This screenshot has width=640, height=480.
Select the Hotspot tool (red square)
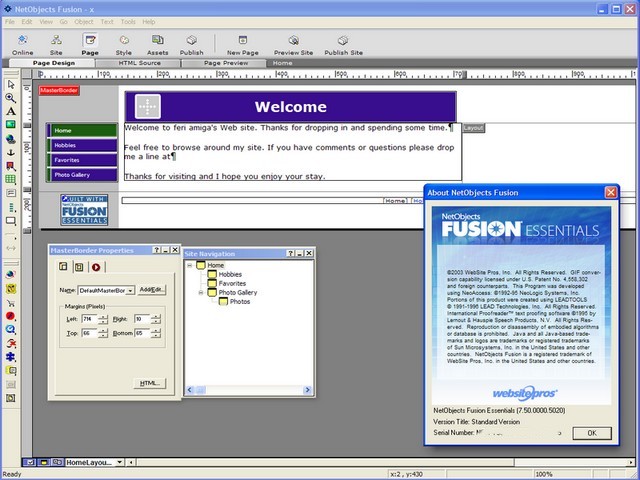click(x=11, y=166)
